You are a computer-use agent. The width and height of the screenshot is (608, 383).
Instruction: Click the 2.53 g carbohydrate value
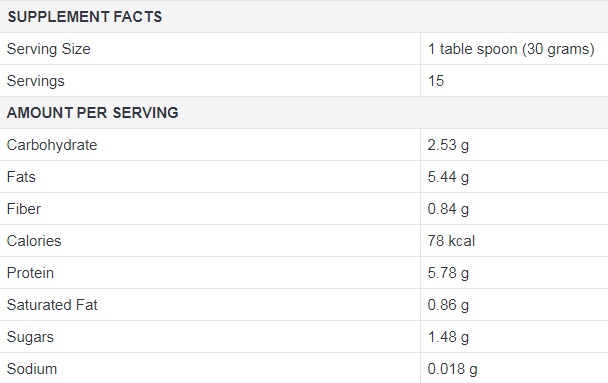point(448,145)
